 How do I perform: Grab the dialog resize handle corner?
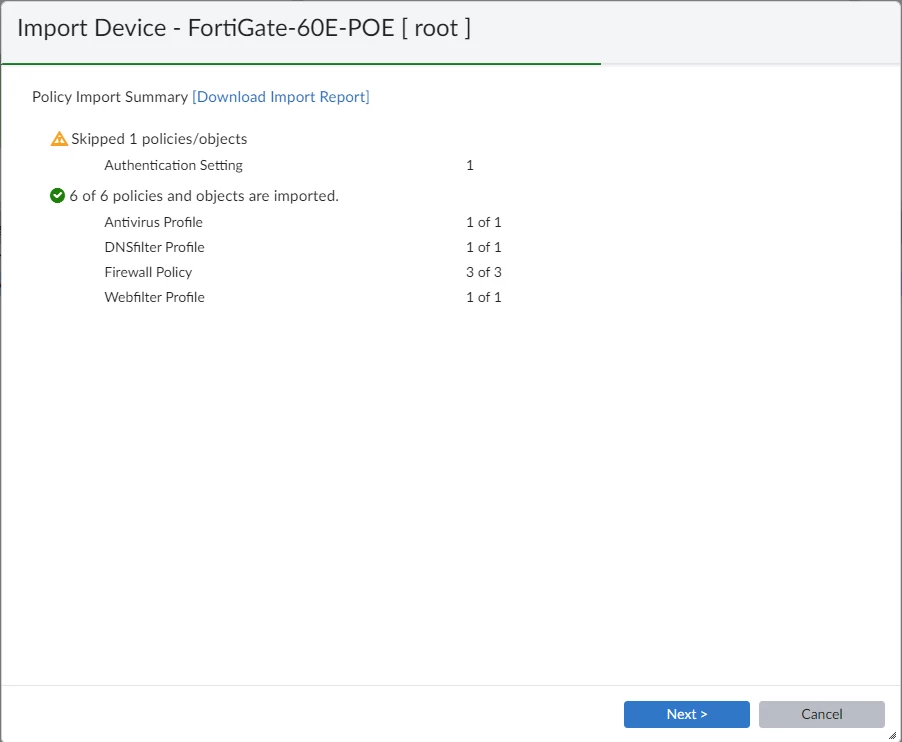coord(892,735)
